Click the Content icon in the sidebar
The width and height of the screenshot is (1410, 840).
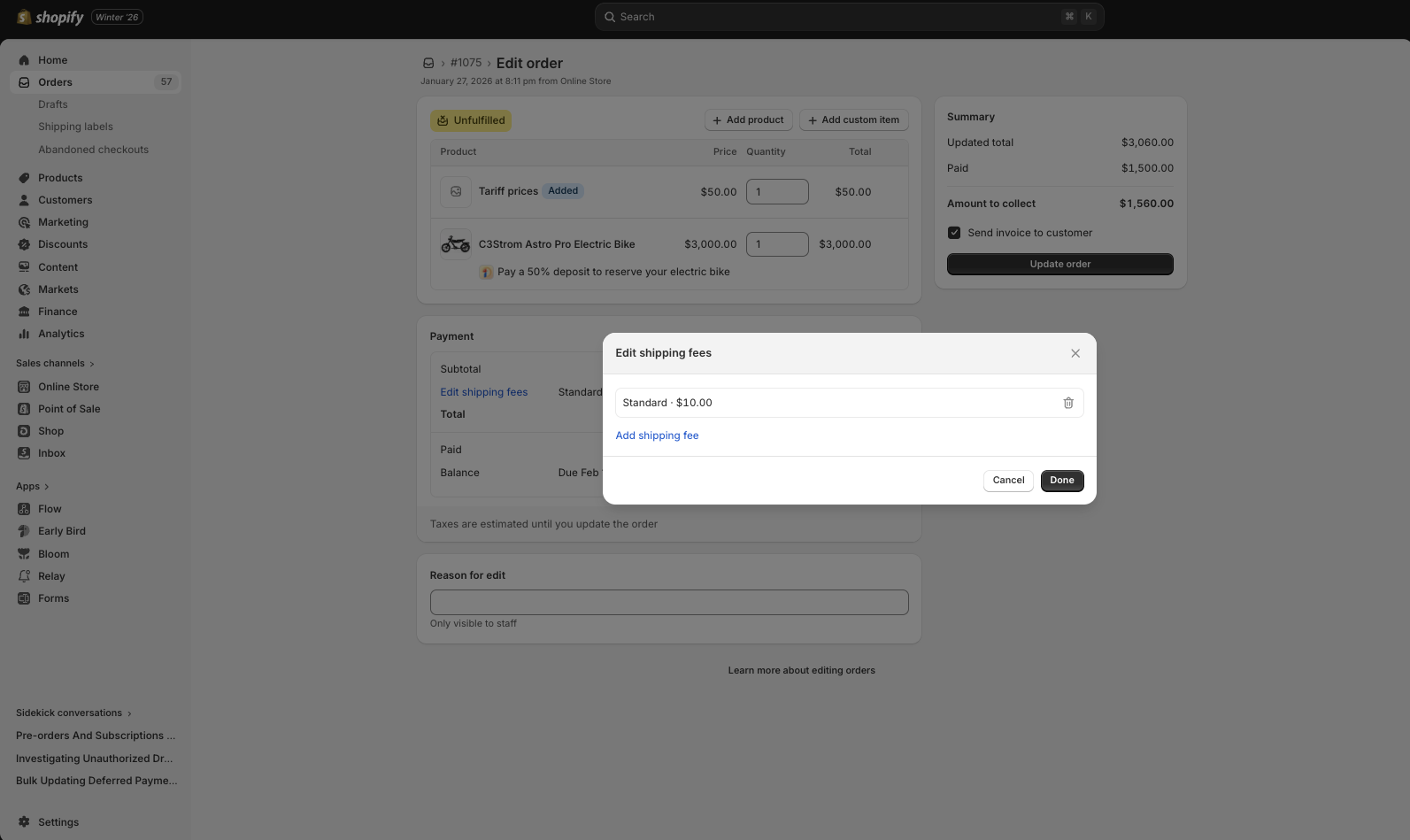(x=24, y=267)
